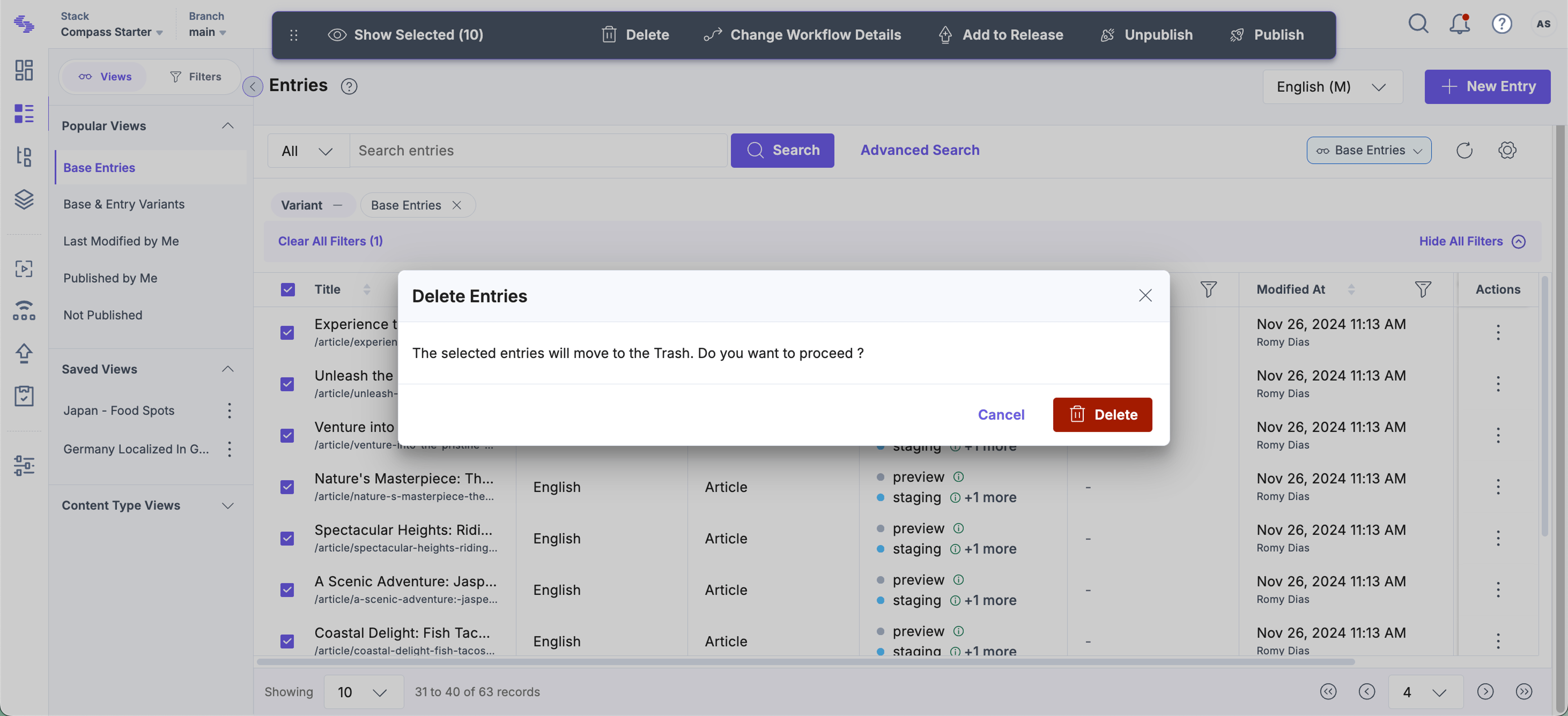Collapse the views side panel arrow

click(x=253, y=87)
